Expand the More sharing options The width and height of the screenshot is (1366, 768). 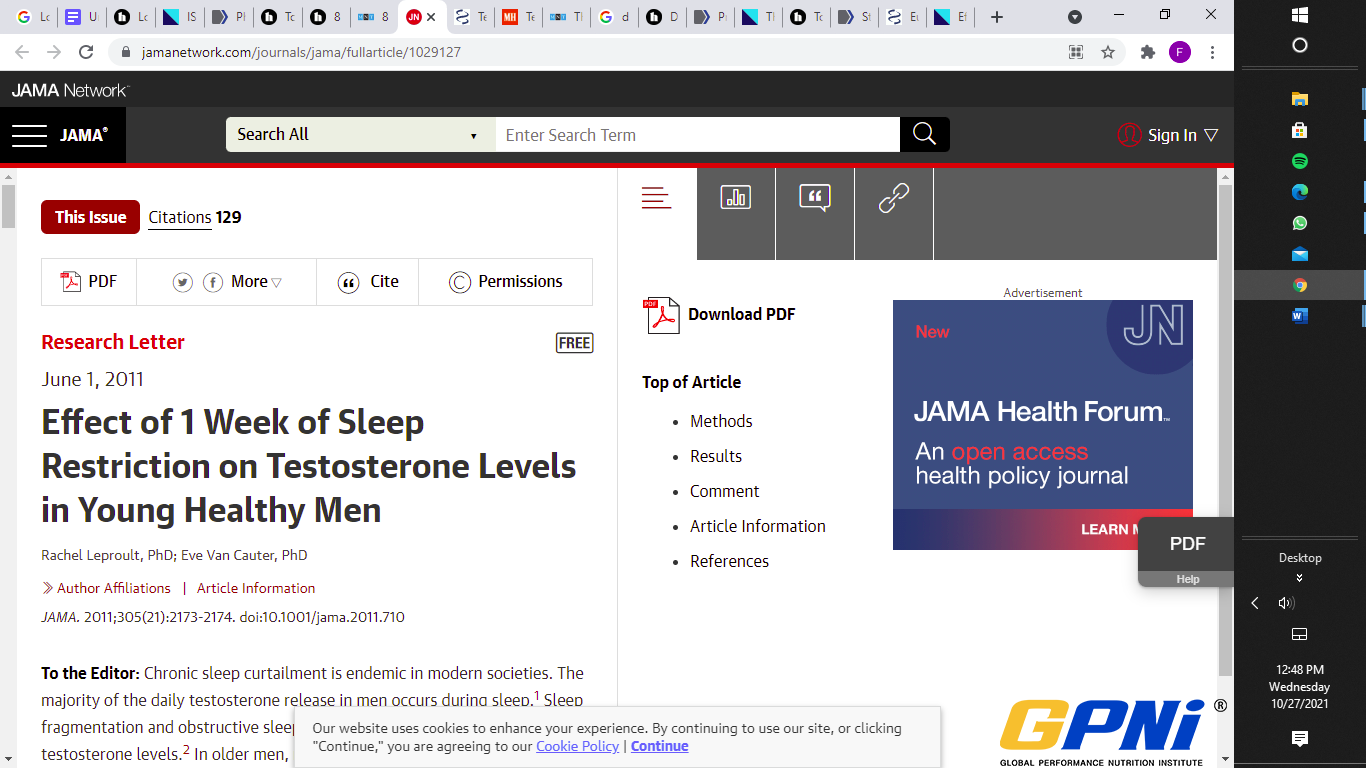tap(256, 282)
